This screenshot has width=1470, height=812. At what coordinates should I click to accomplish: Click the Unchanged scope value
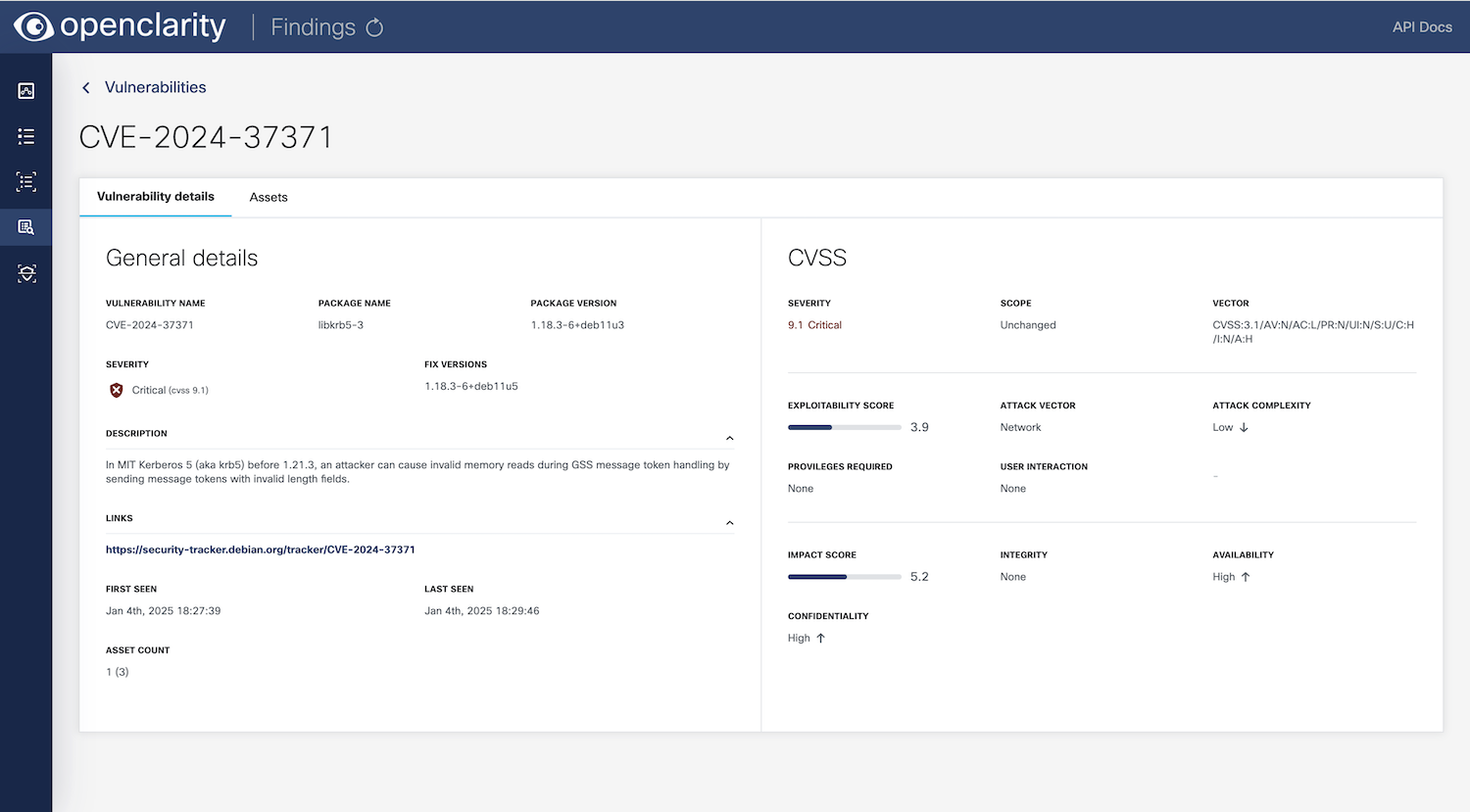coord(1028,325)
